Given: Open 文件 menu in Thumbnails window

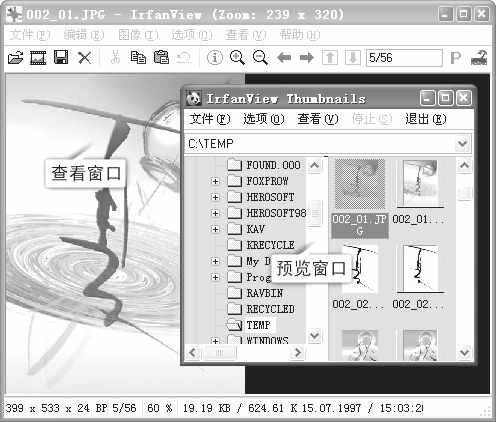Looking at the screenshot, I should (210, 119).
